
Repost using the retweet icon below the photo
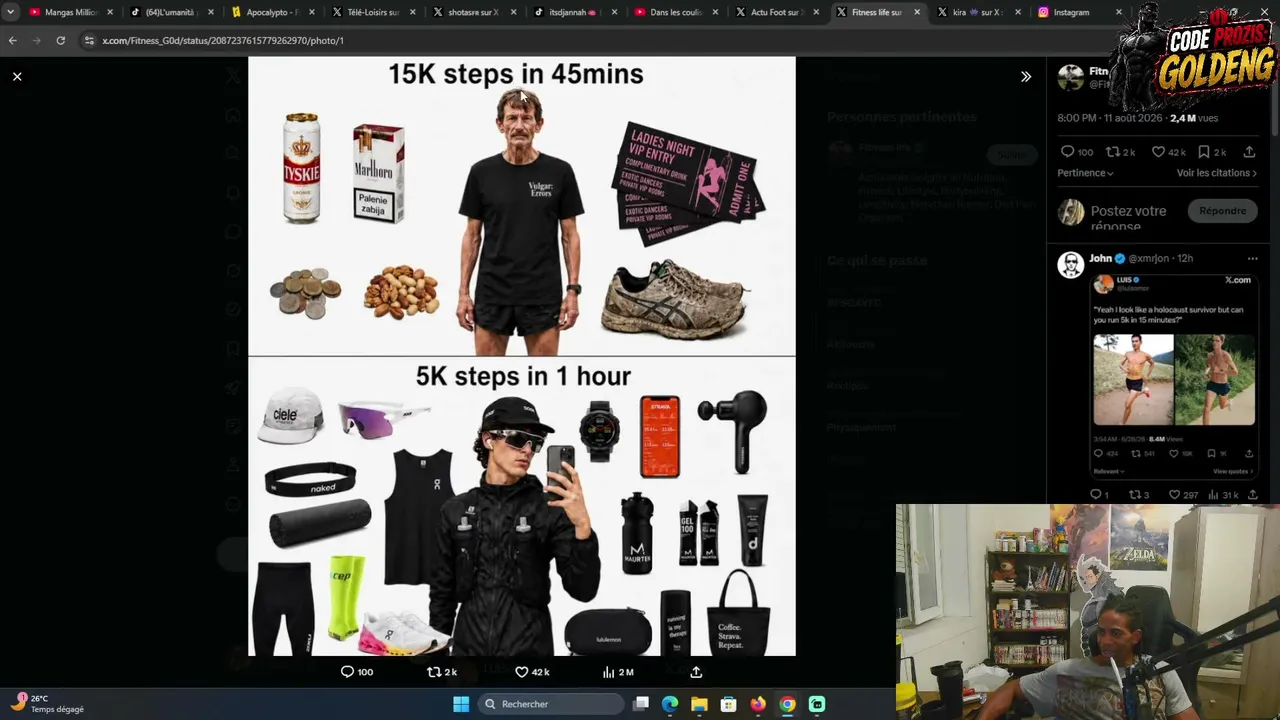tap(434, 672)
